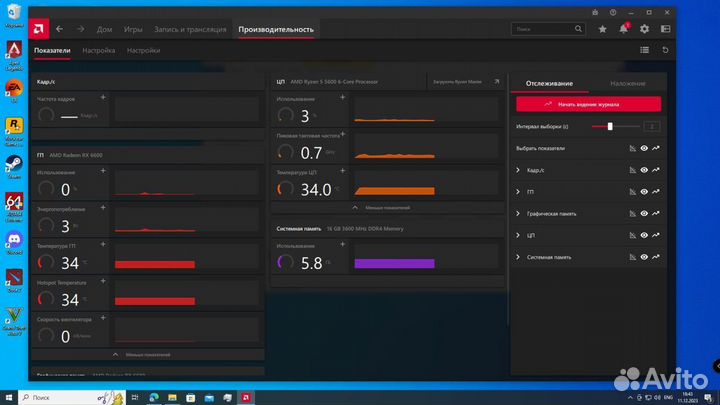Switch to the Настройки sub-tab
This screenshot has height=405, width=720.
point(143,51)
